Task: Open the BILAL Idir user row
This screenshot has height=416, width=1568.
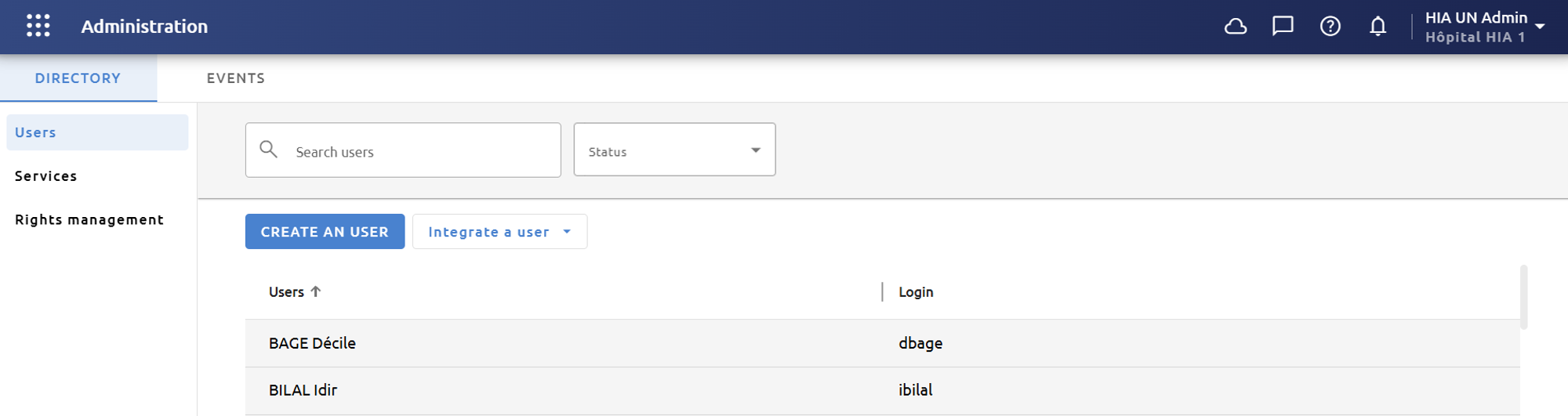Action: pos(882,390)
